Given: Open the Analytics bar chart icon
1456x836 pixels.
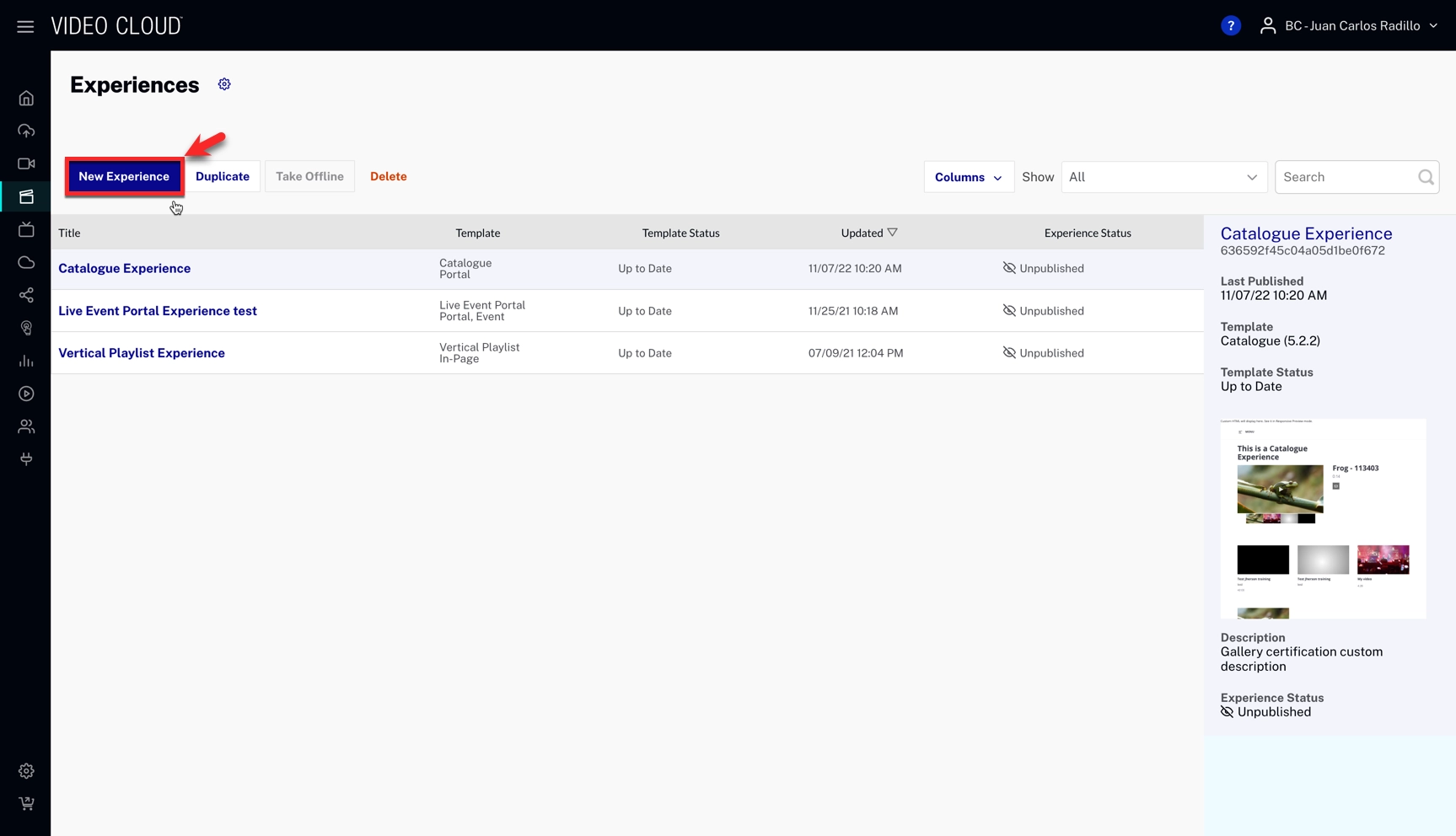Looking at the screenshot, I should (26, 361).
